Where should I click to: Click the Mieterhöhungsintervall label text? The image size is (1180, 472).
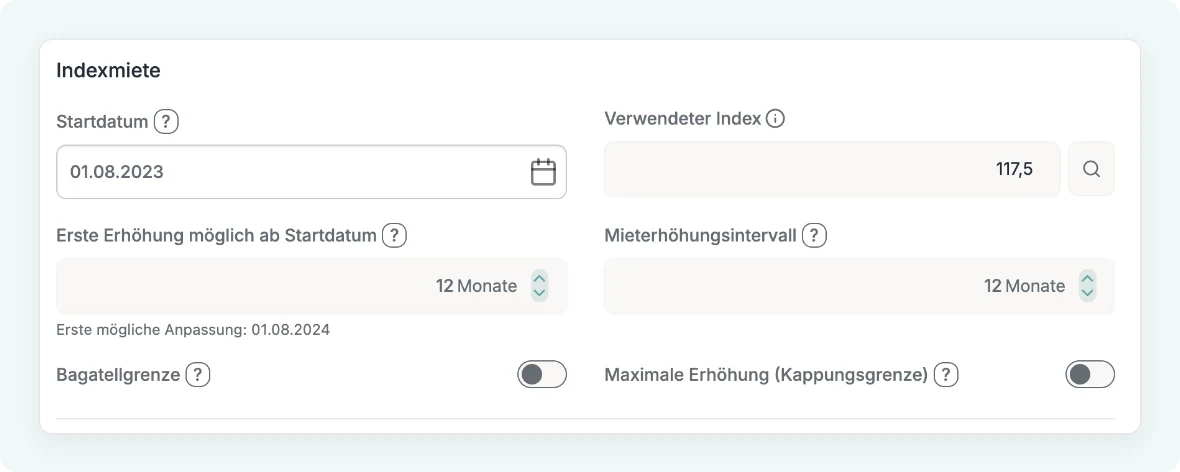pyautogui.click(x=701, y=236)
